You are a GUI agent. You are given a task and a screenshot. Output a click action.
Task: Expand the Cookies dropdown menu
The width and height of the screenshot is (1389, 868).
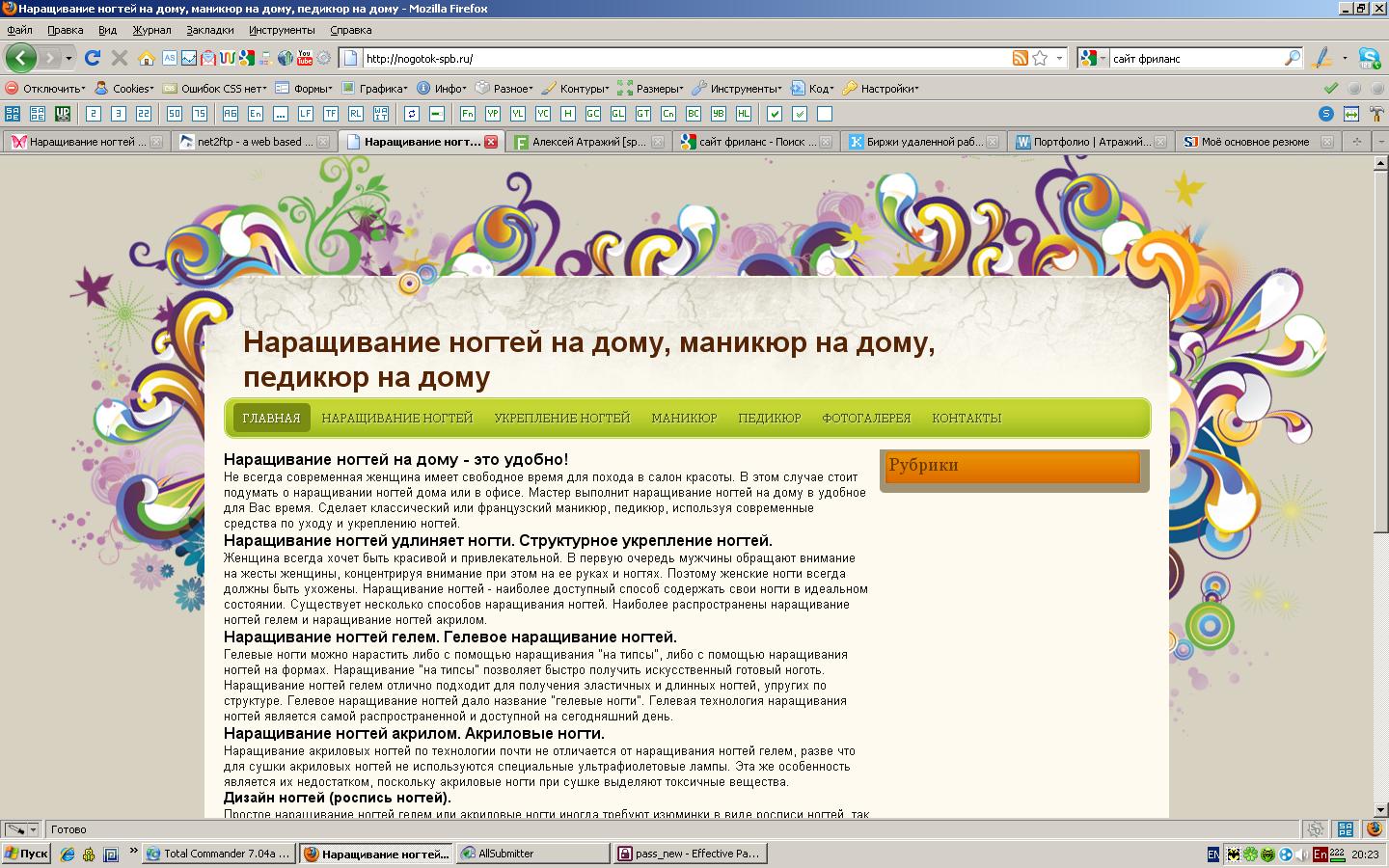click(125, 89)
